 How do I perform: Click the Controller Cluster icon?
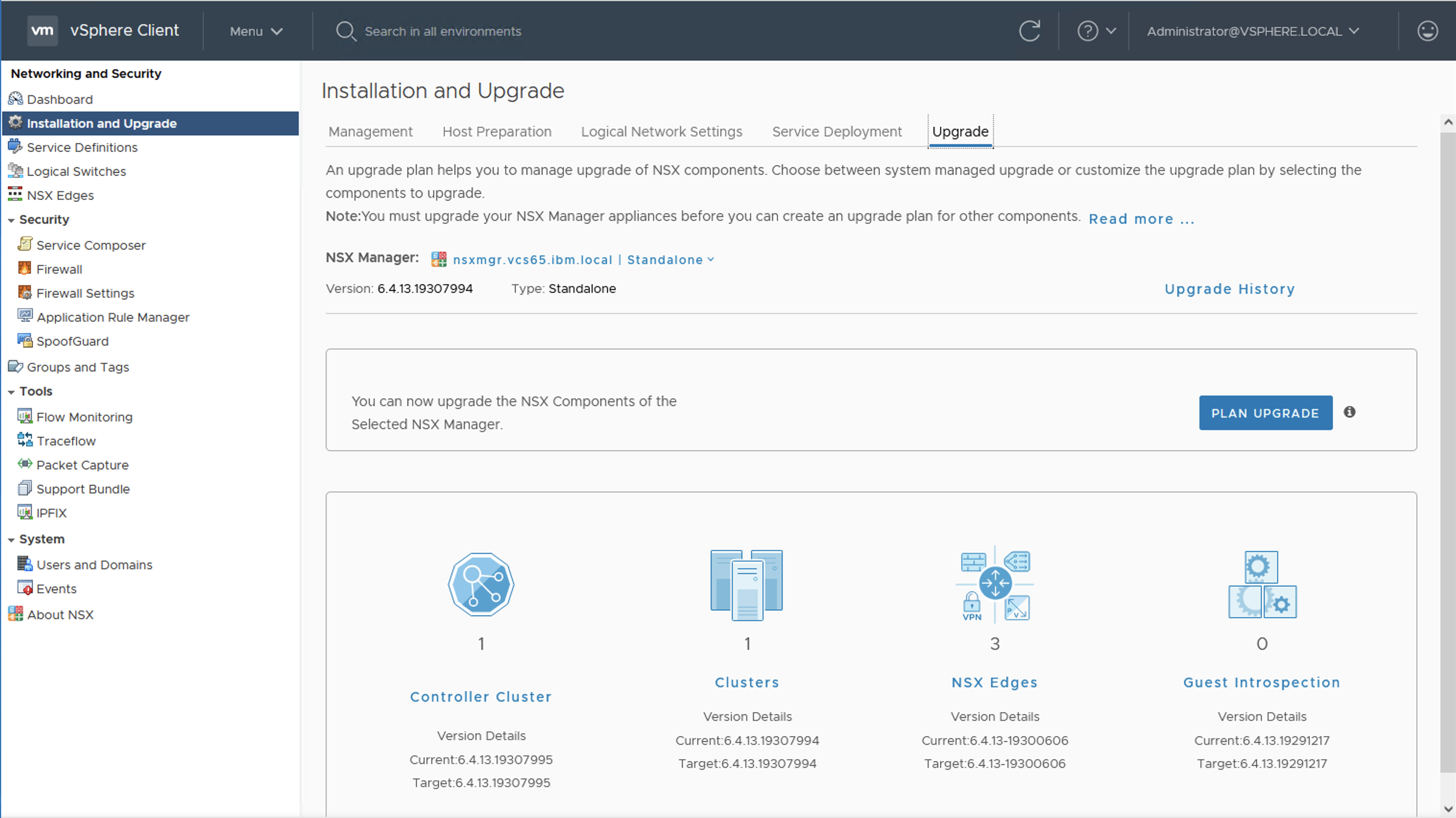click(481, 584)
